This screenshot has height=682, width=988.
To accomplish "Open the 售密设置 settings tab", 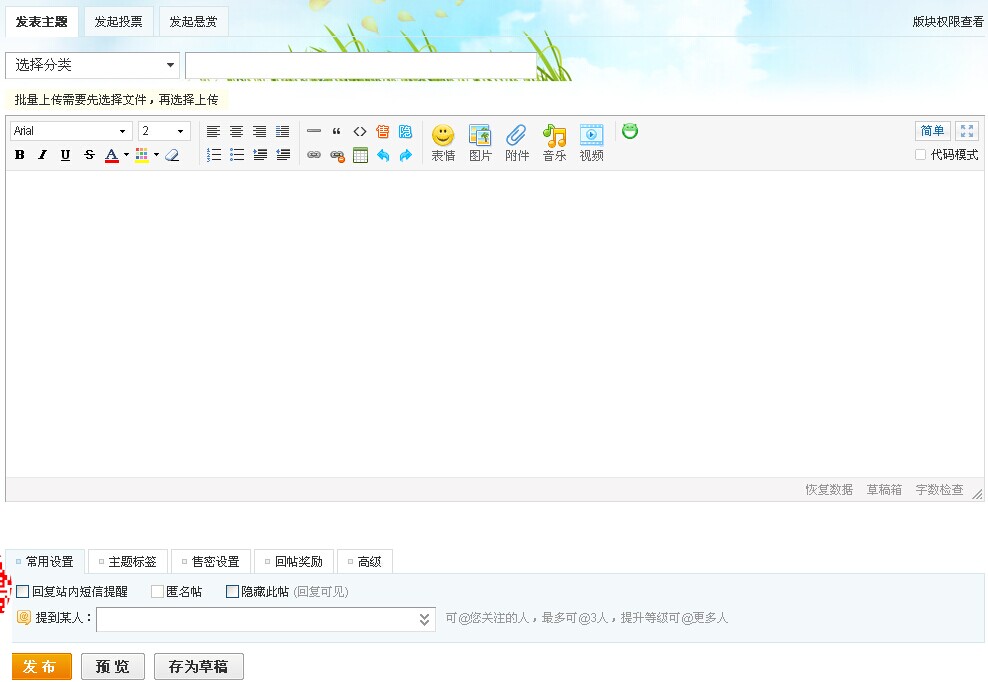I will click(210, 562).
